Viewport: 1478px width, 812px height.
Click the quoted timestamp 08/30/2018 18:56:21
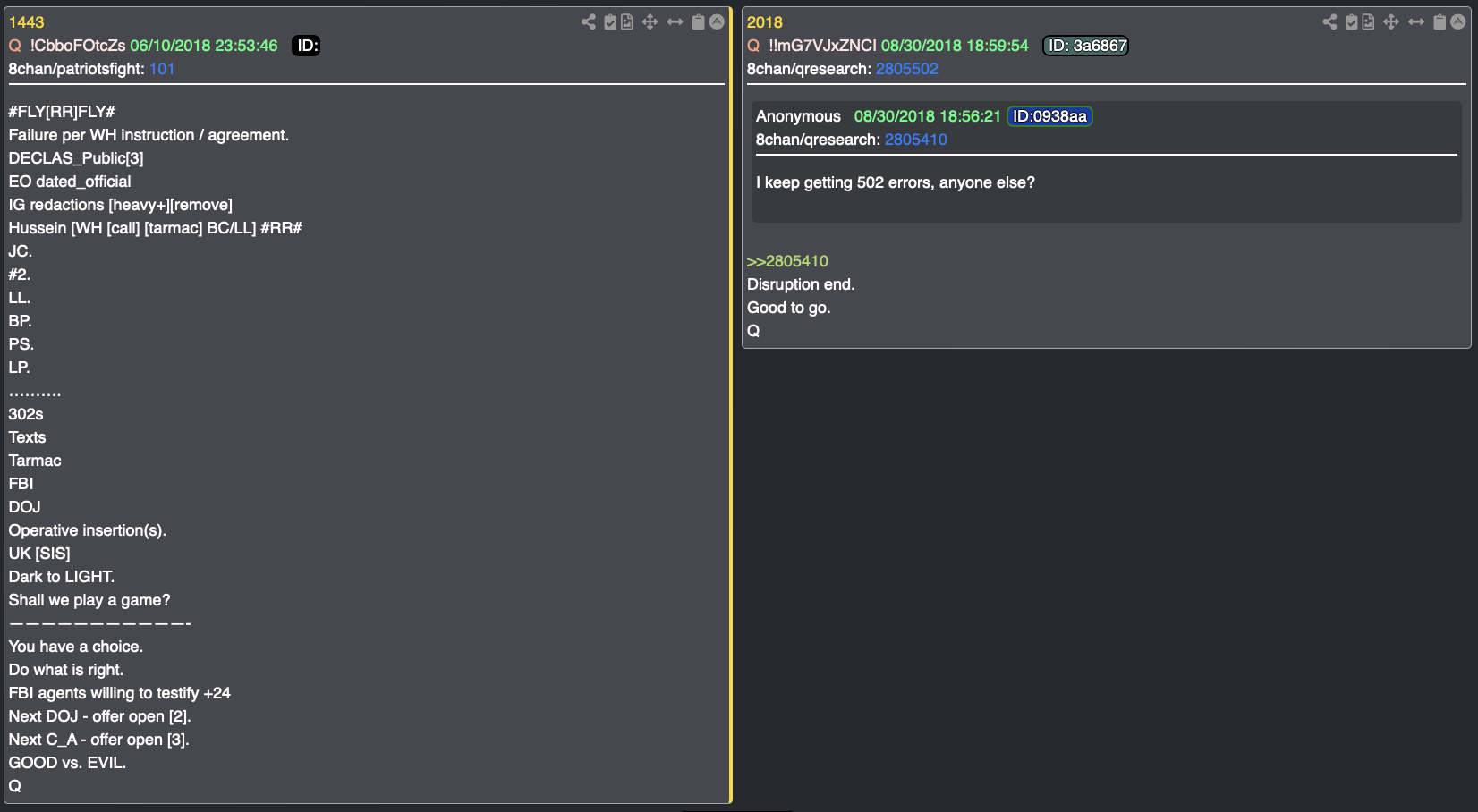click(x=927, y=116)
